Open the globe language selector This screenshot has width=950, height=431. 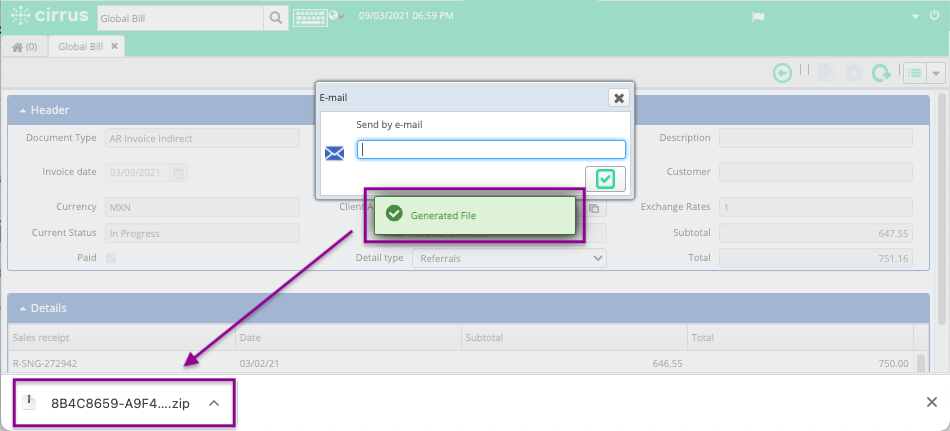point(336,16)
